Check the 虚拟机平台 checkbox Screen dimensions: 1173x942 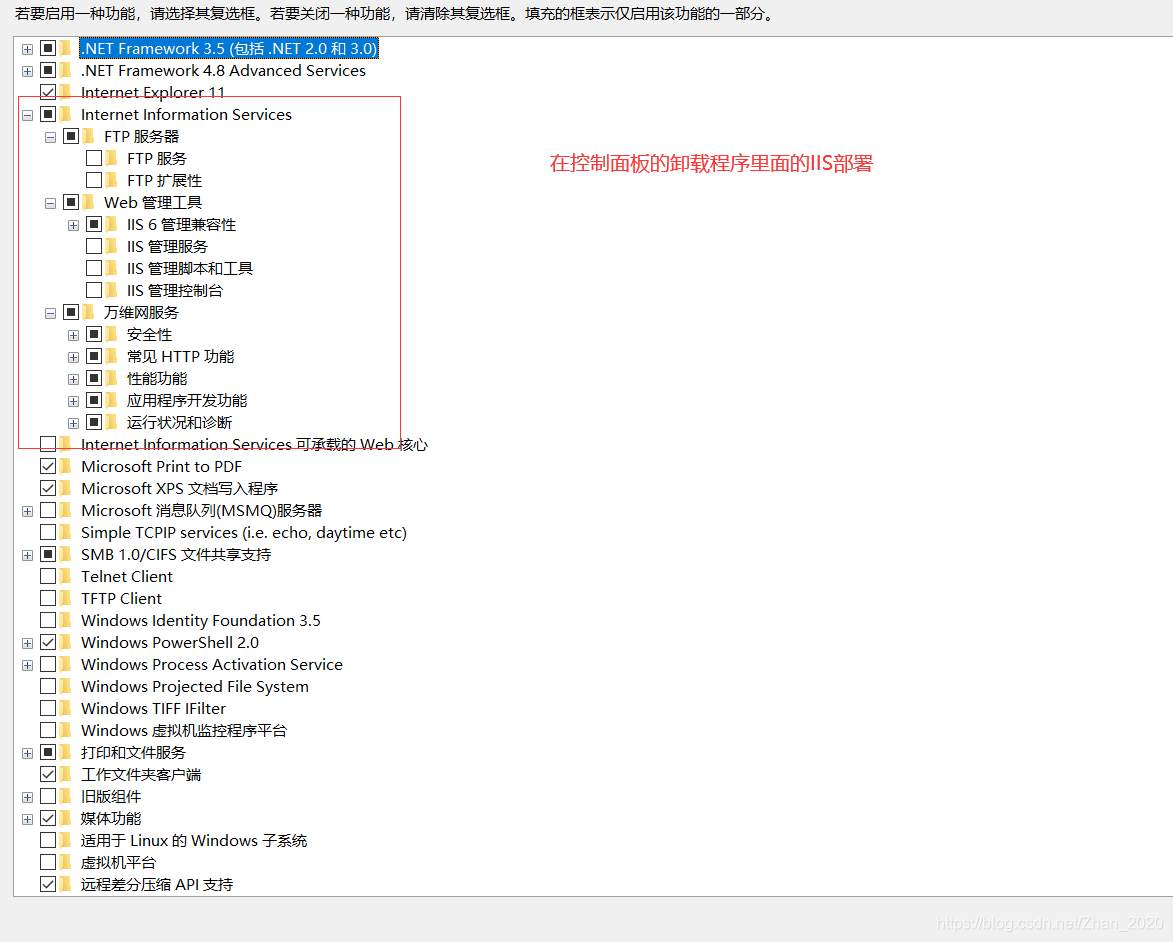[48, 862]
